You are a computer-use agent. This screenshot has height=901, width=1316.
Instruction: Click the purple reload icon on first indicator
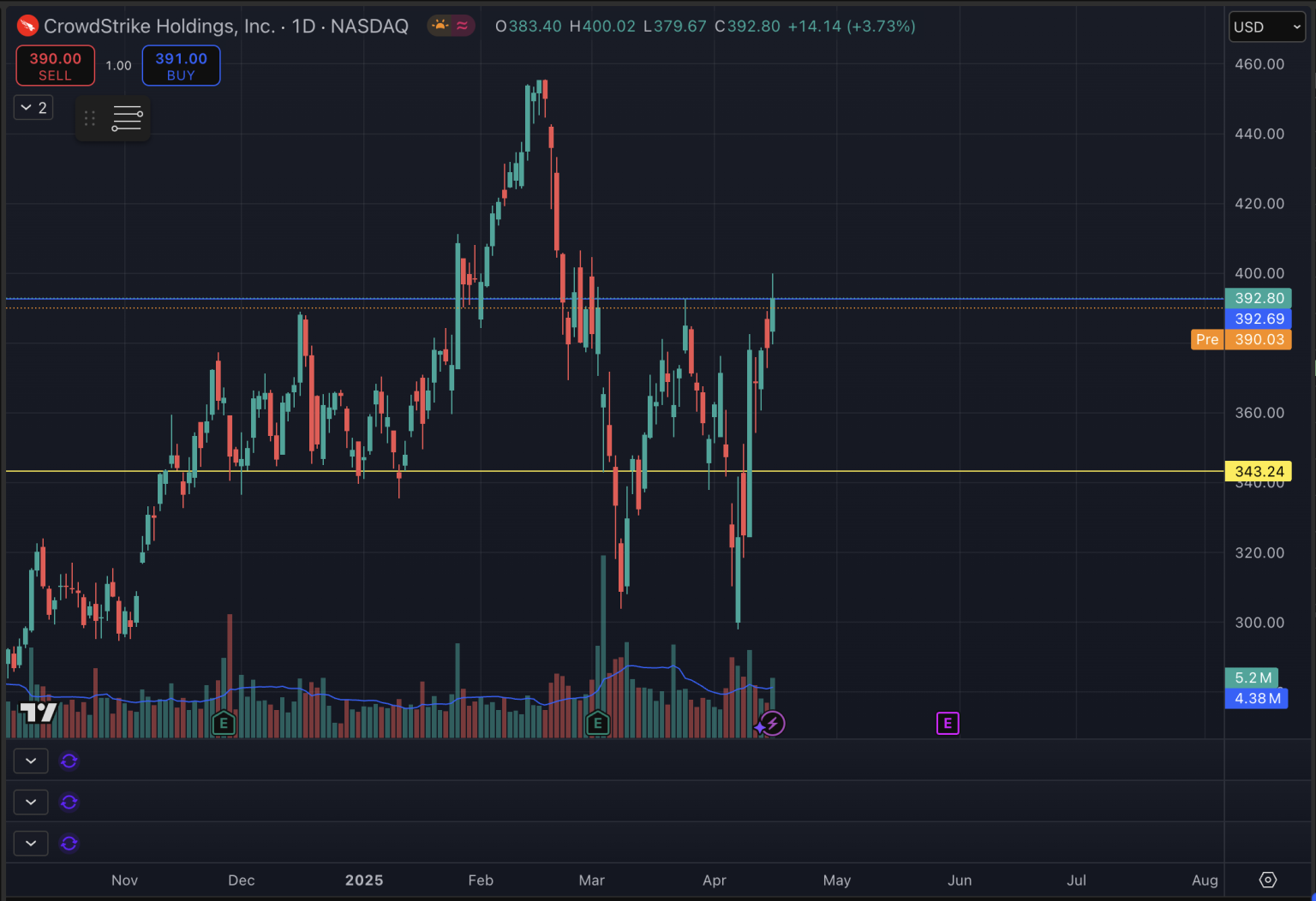(x=69, y=761)
